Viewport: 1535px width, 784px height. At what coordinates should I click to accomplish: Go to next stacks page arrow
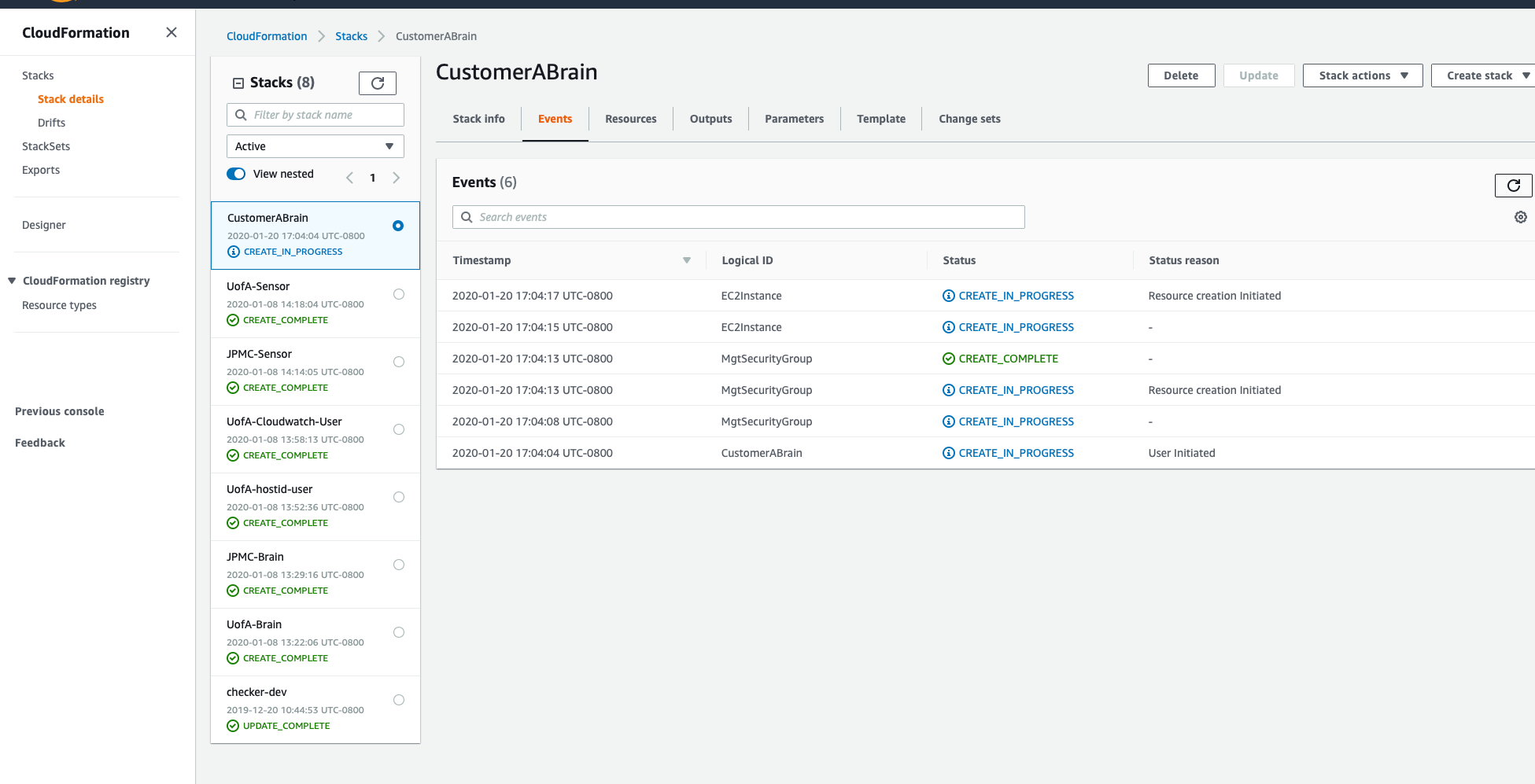coord(397,178)
